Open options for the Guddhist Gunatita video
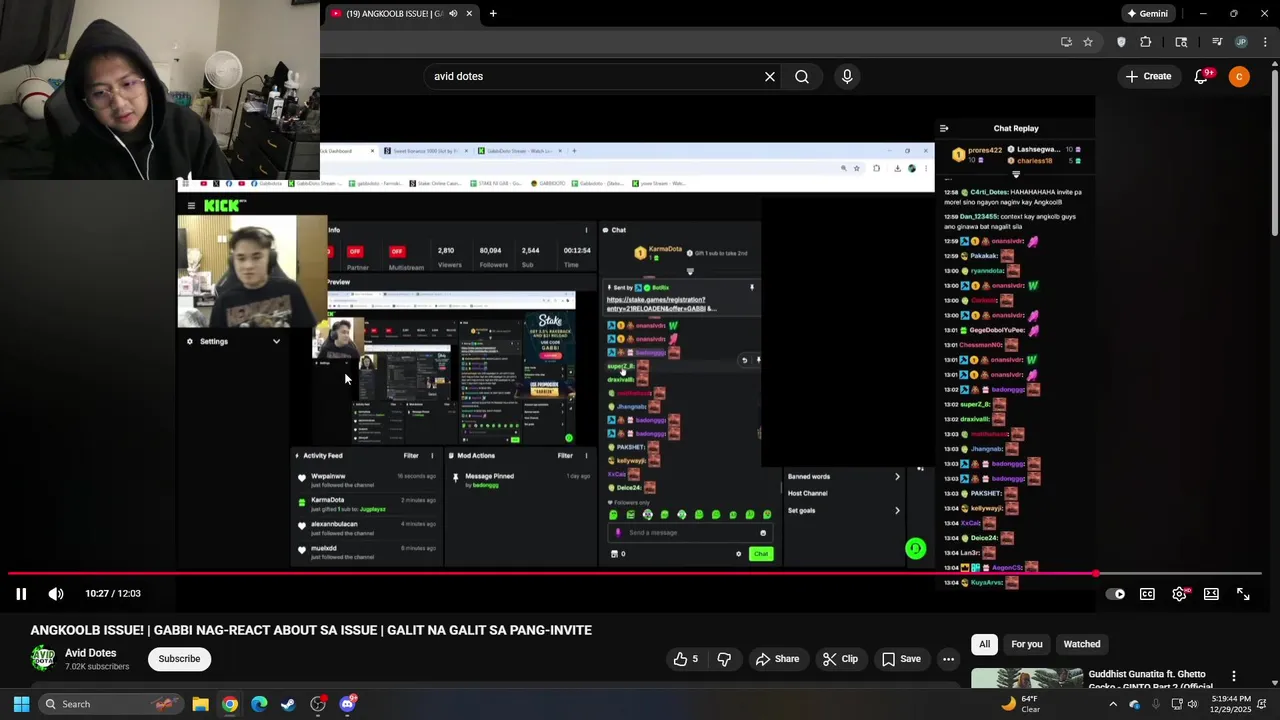Image resolution: width=1280 pixels, height=720 pixels. tap(1234, 677)
